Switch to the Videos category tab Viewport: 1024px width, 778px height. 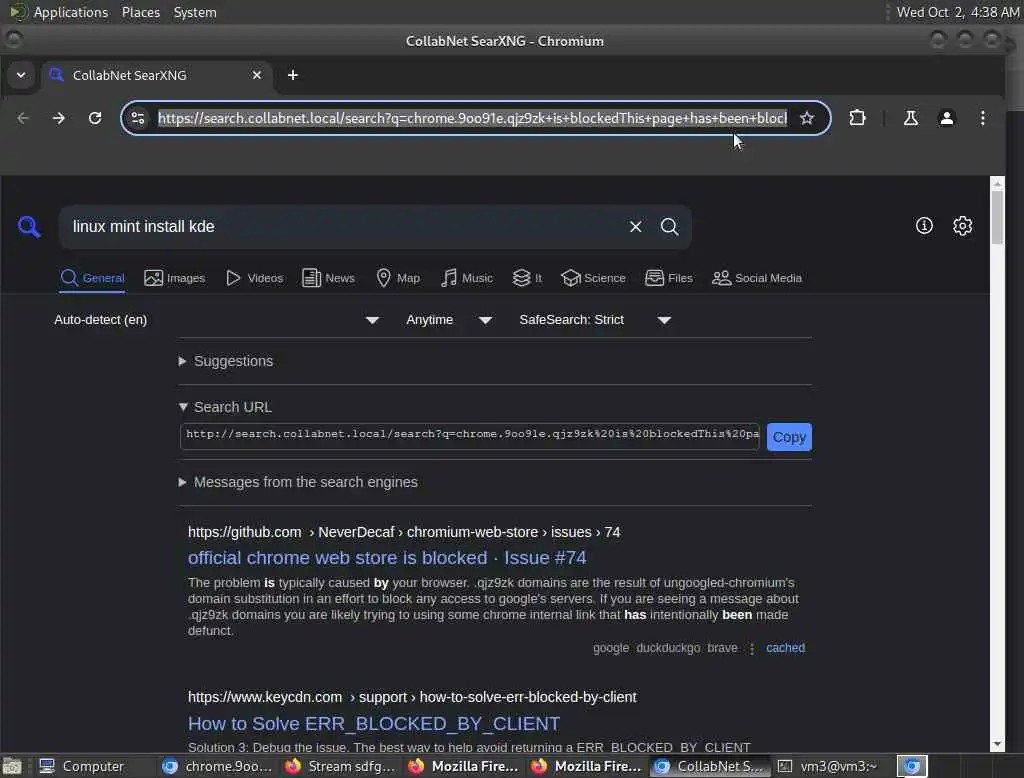[x=254, y=278]
